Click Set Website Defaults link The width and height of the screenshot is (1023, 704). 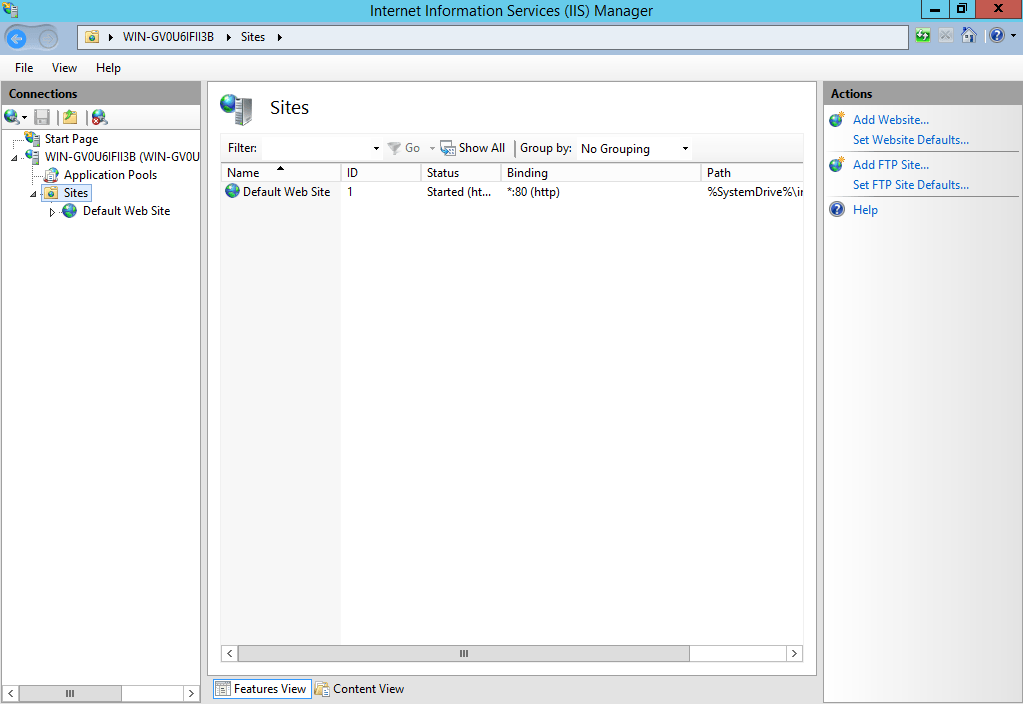click(910, 140)
